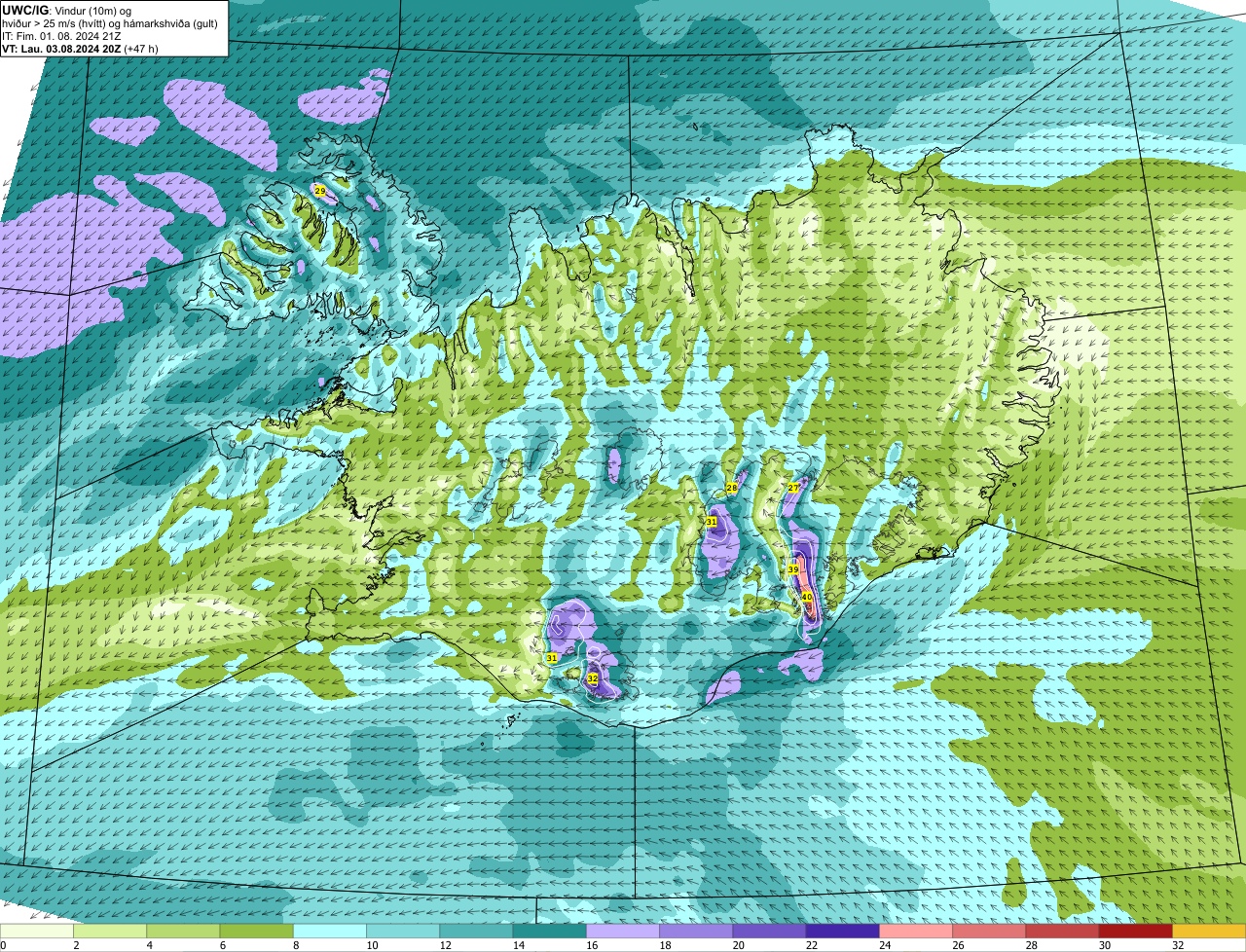Select the 30–32 m/s dark red legend swatch

tap(1136, 932)
